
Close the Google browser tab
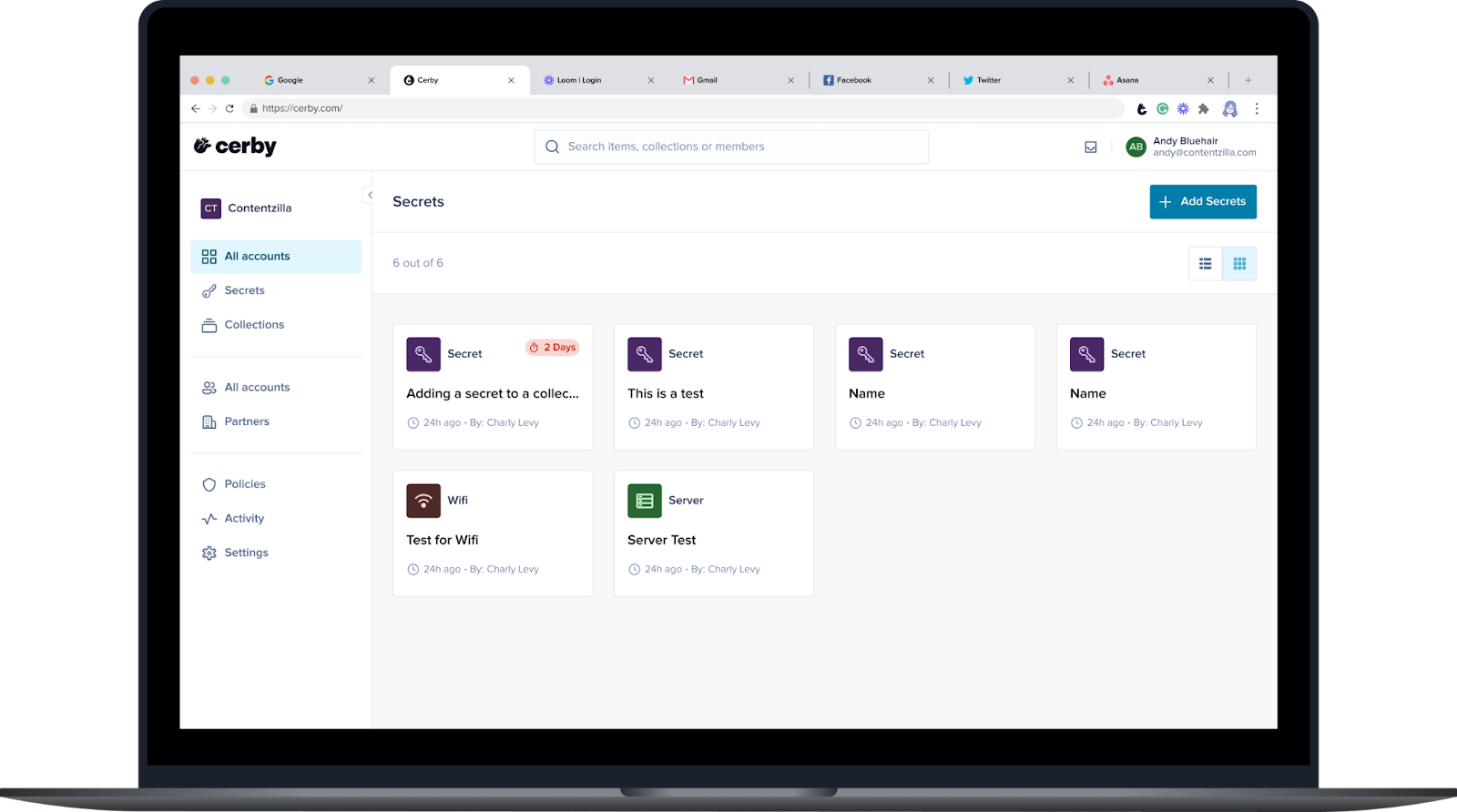point(372,80)
